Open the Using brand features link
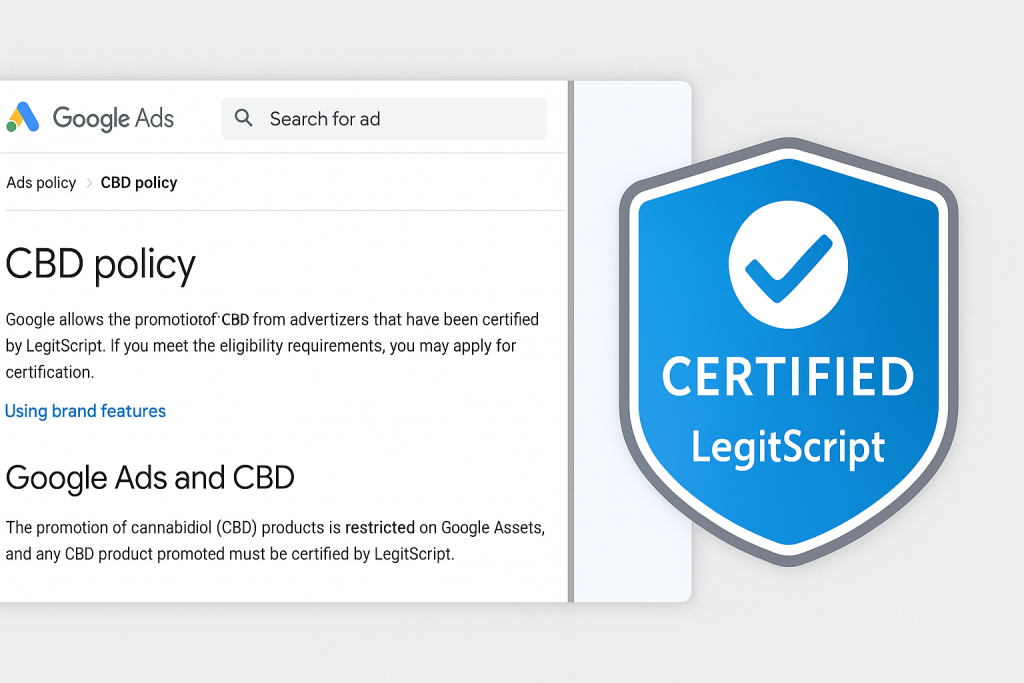The height and width of the screenshot is (683, 1024). (x=86, y=411)
